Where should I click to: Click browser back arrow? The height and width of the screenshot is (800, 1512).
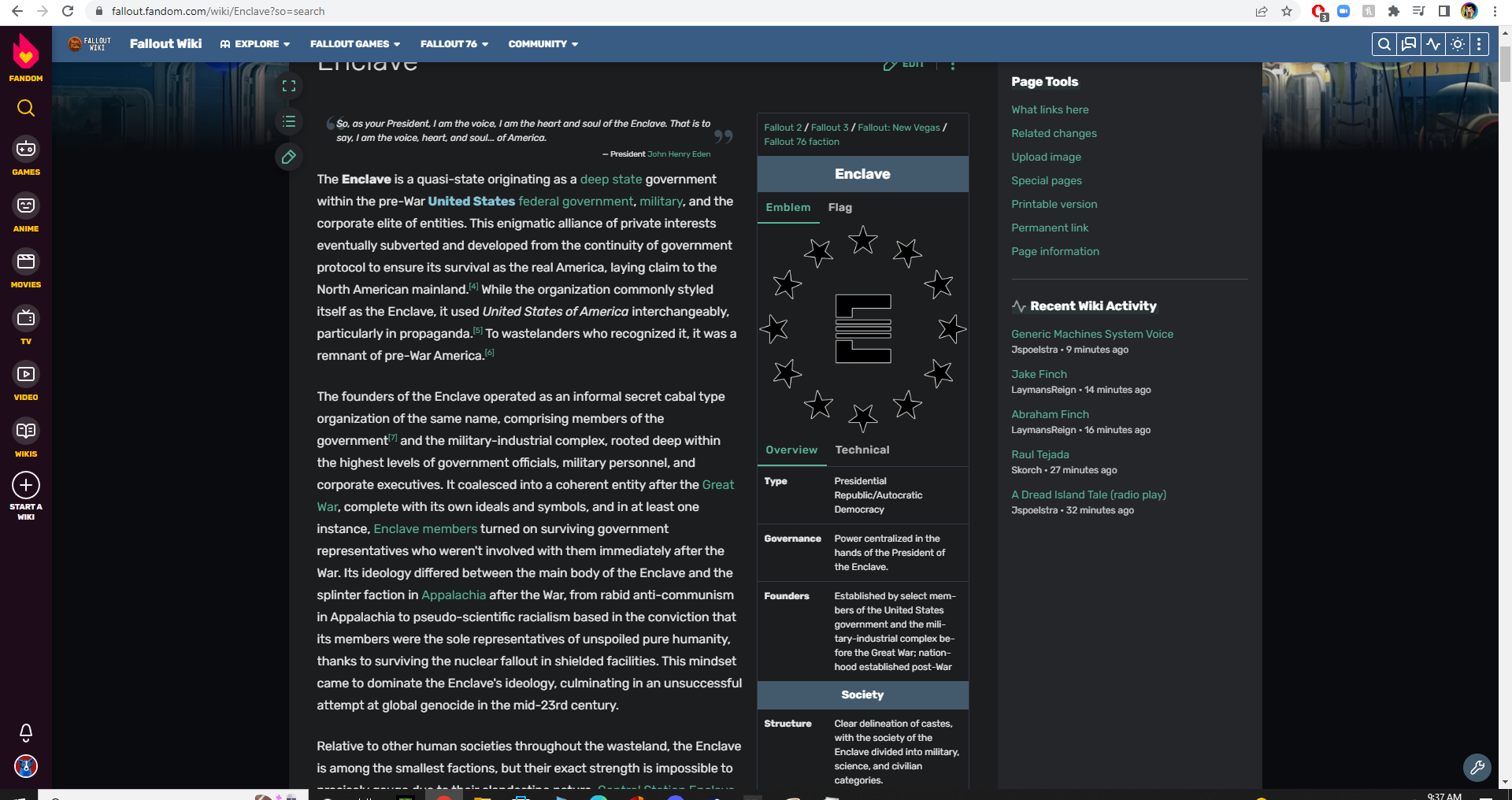(17, 11)
